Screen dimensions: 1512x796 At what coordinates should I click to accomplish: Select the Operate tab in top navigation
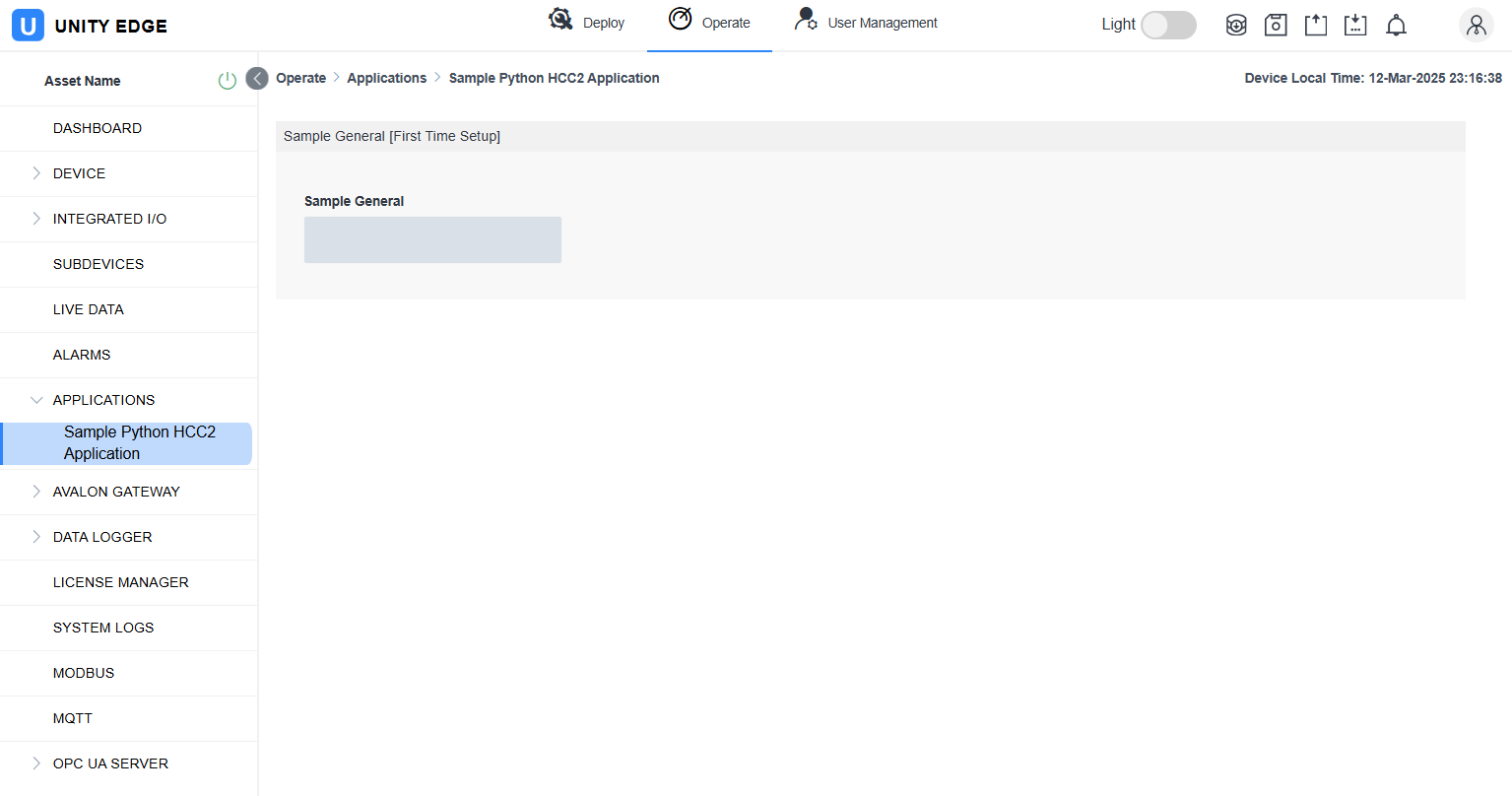tap(709, 22)
